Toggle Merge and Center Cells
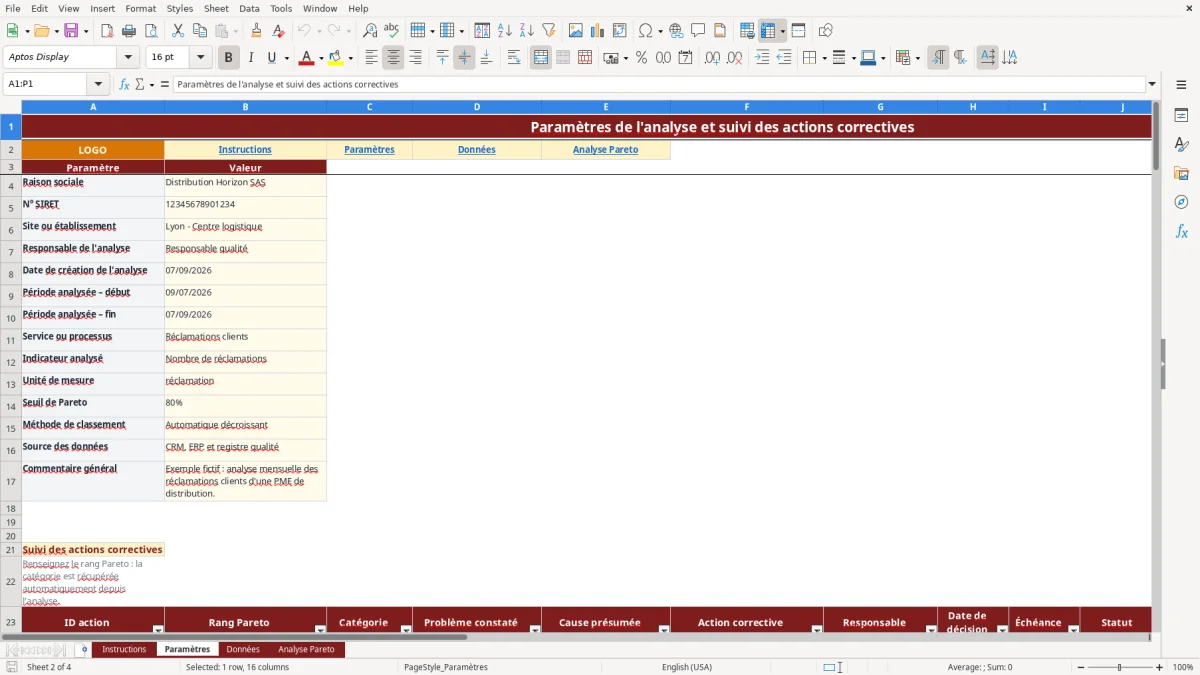The width and height of the screenshot is (1200, 675). [541, 58]
